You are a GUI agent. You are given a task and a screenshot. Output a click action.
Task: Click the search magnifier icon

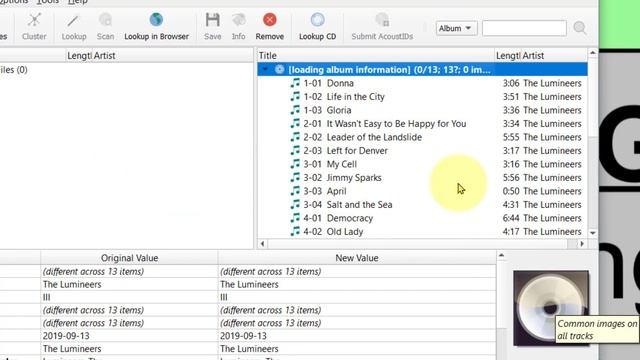point(580,28)
